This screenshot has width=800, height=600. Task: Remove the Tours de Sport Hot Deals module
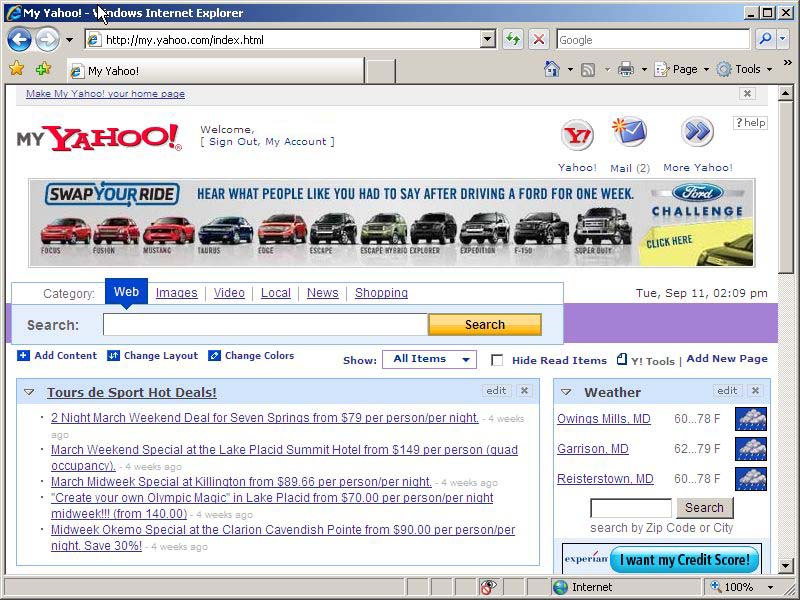524,390
